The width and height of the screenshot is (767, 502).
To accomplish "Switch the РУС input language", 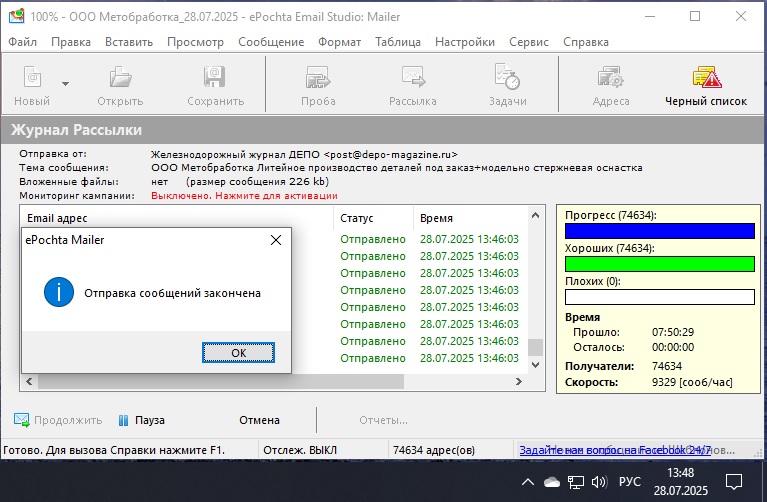I will (630, 482).
